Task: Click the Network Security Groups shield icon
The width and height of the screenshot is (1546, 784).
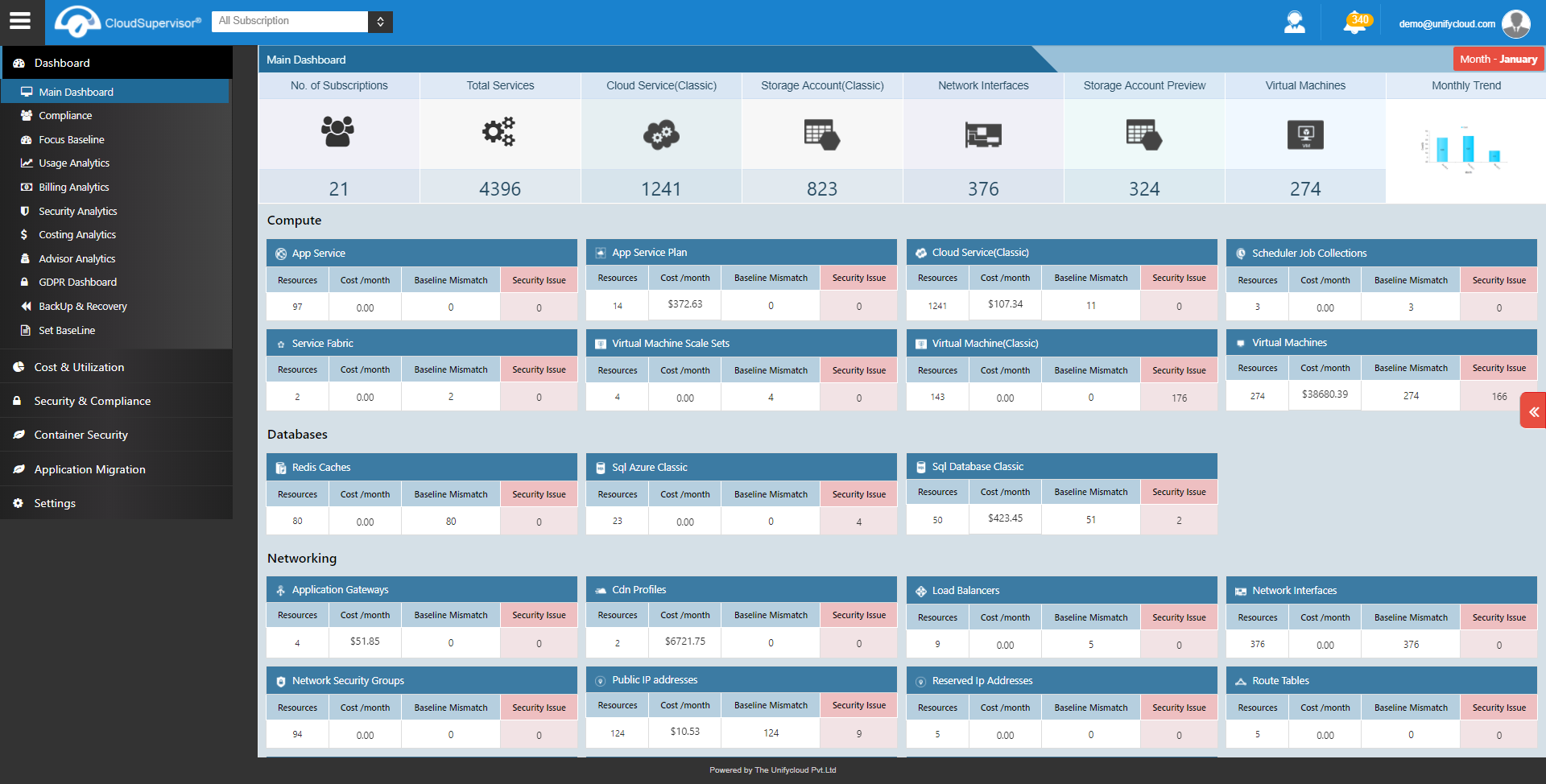Action: point(281,681)
